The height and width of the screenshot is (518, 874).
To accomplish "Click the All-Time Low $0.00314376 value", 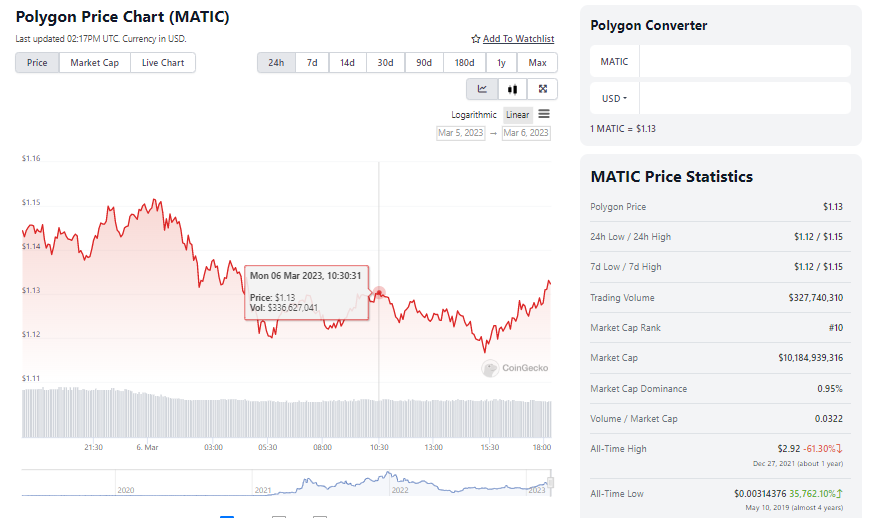I will click(760, 493).
